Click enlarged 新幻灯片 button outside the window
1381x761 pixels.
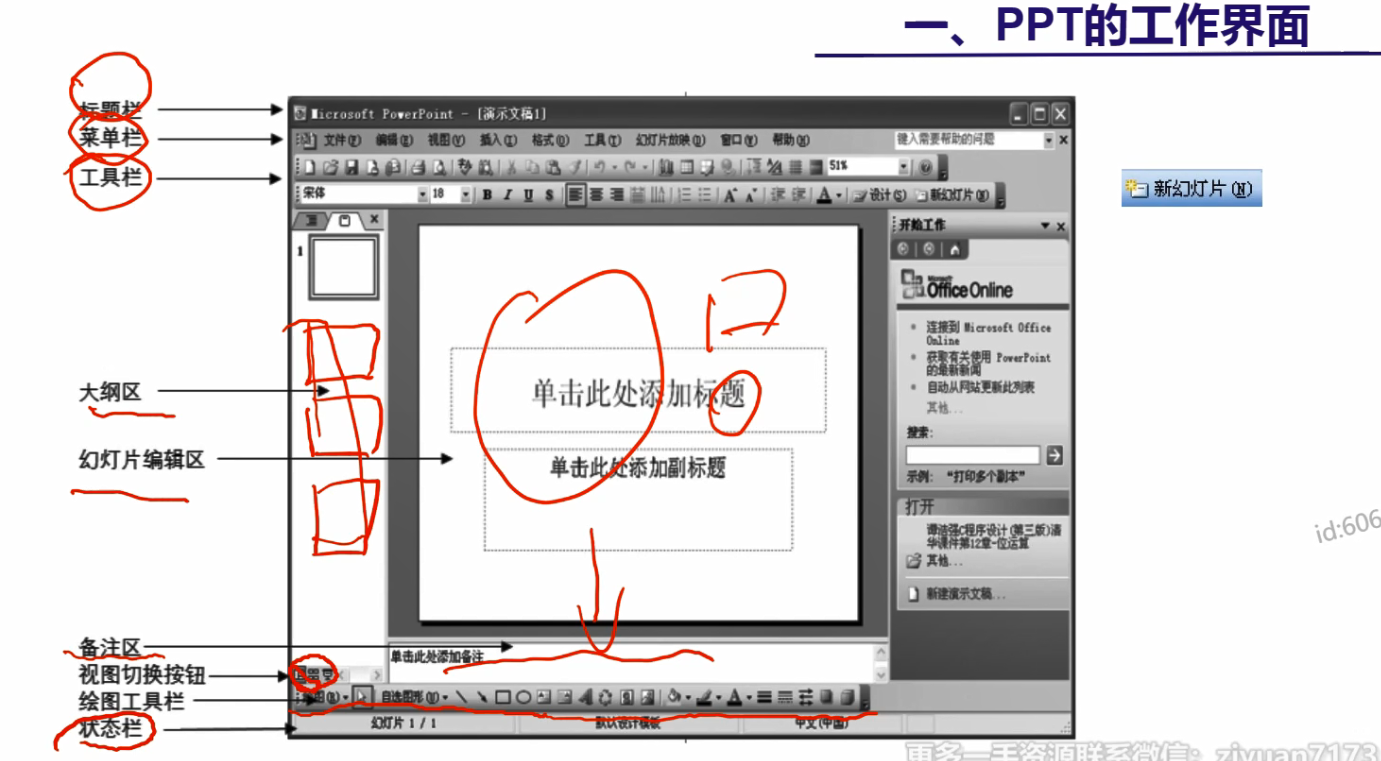coord(1191,188)
